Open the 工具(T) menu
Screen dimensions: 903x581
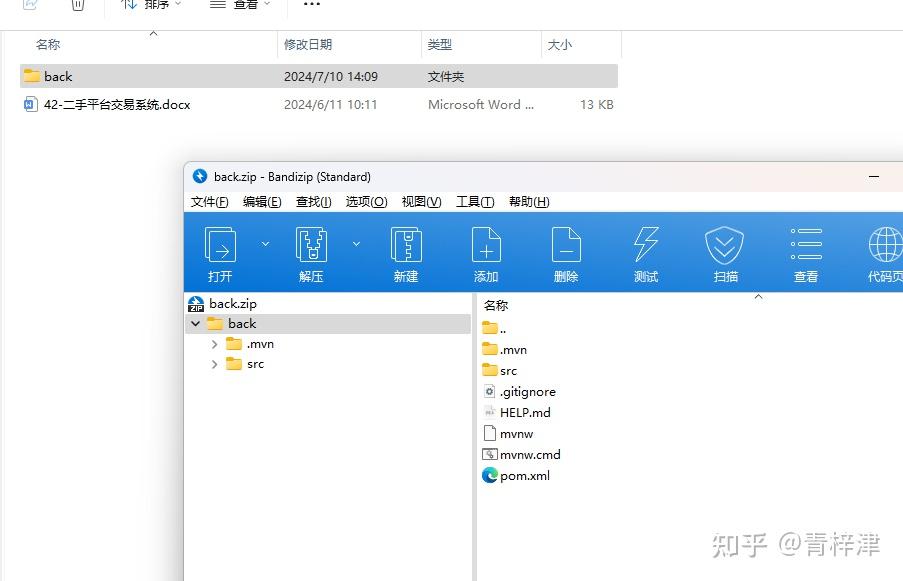point(475,202)
